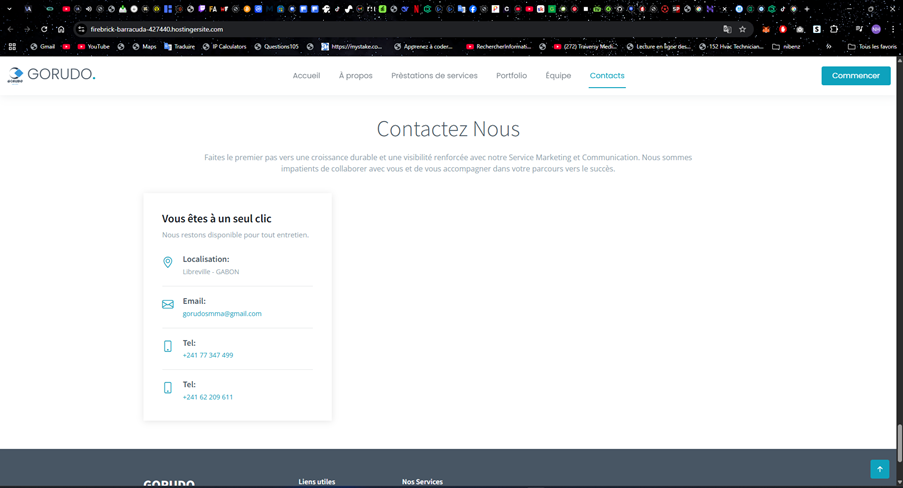Open the Apprenez à coder bookmark

pos(423,47)
